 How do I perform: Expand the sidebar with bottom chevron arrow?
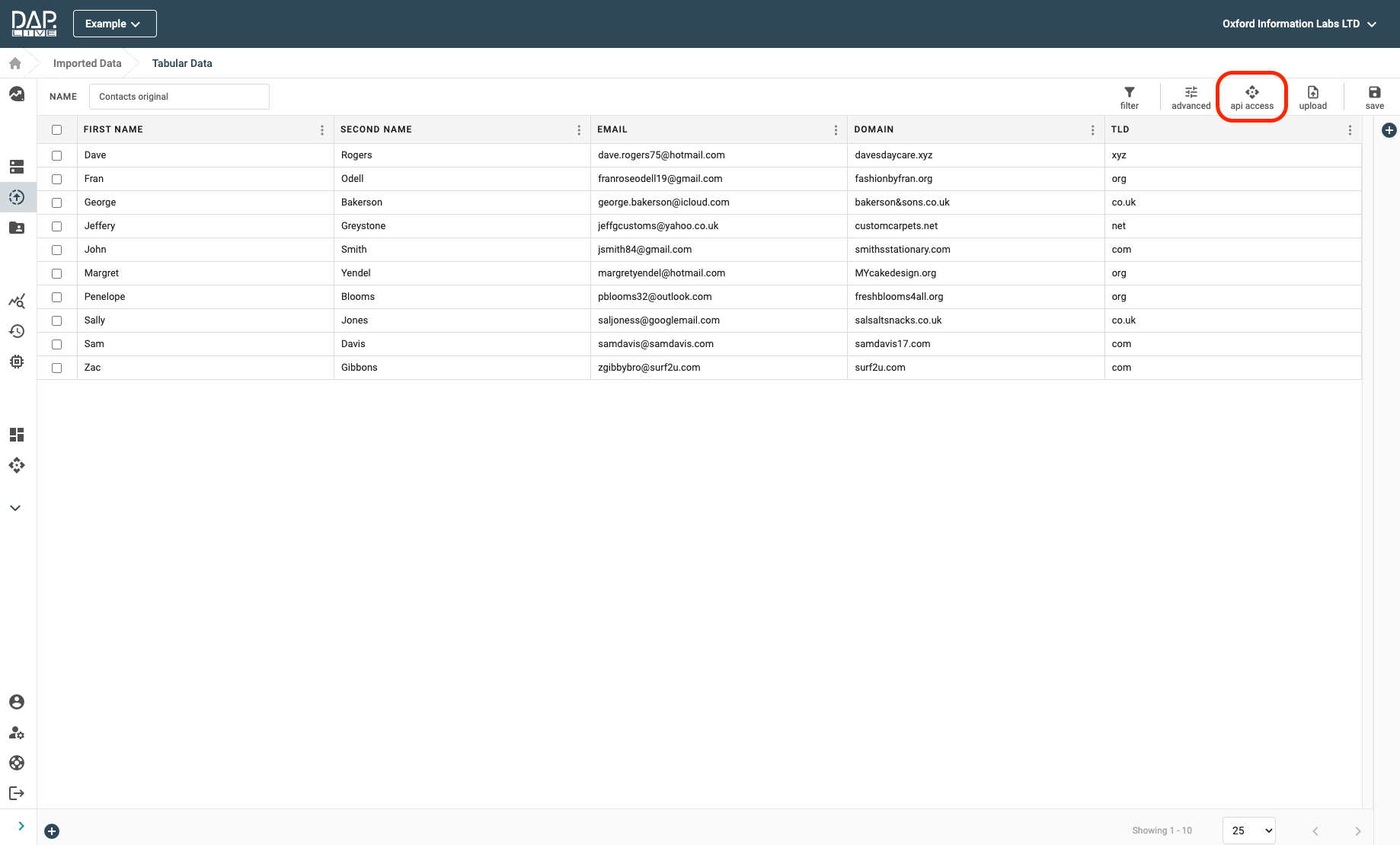[x=21, y=826]
